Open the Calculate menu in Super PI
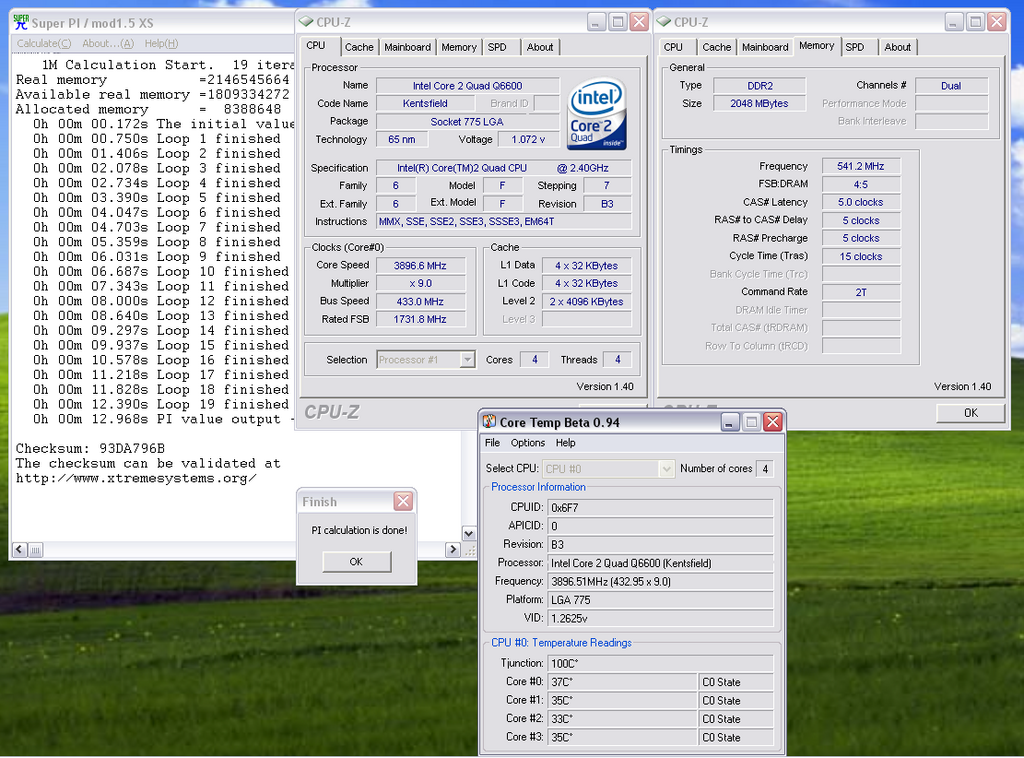The width and height of the screenshot is (1024, 758). (x=44, y=44)
